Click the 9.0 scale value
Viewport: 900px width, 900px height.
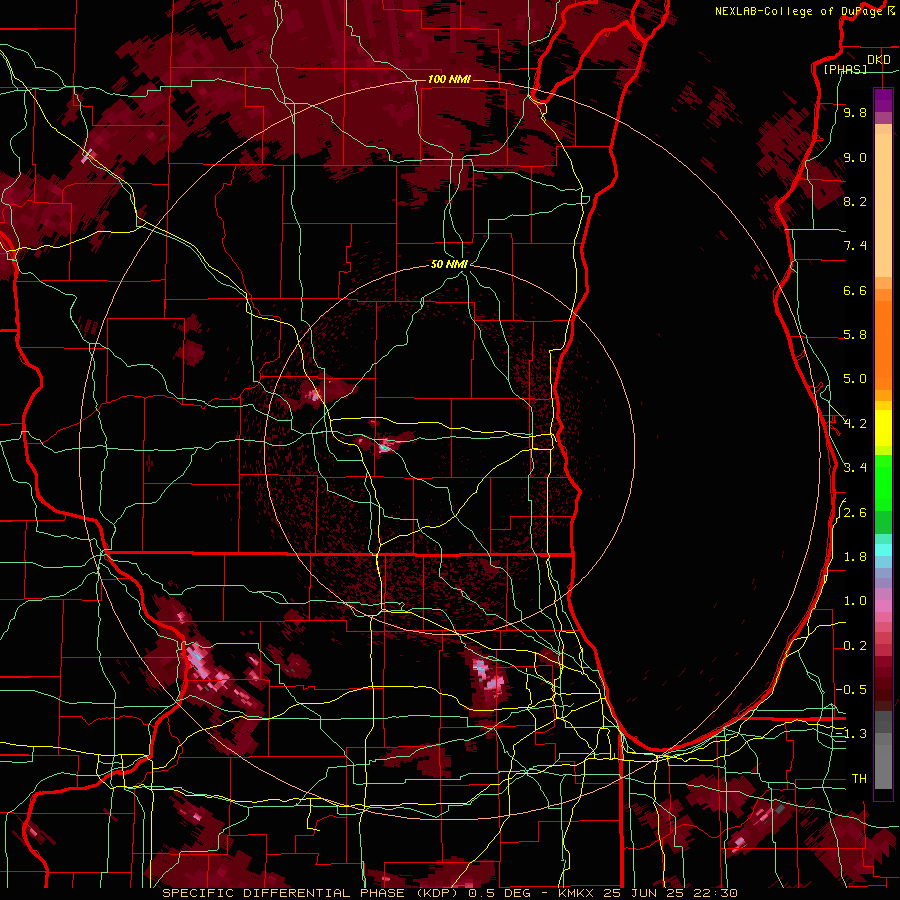tap(855, 157)
